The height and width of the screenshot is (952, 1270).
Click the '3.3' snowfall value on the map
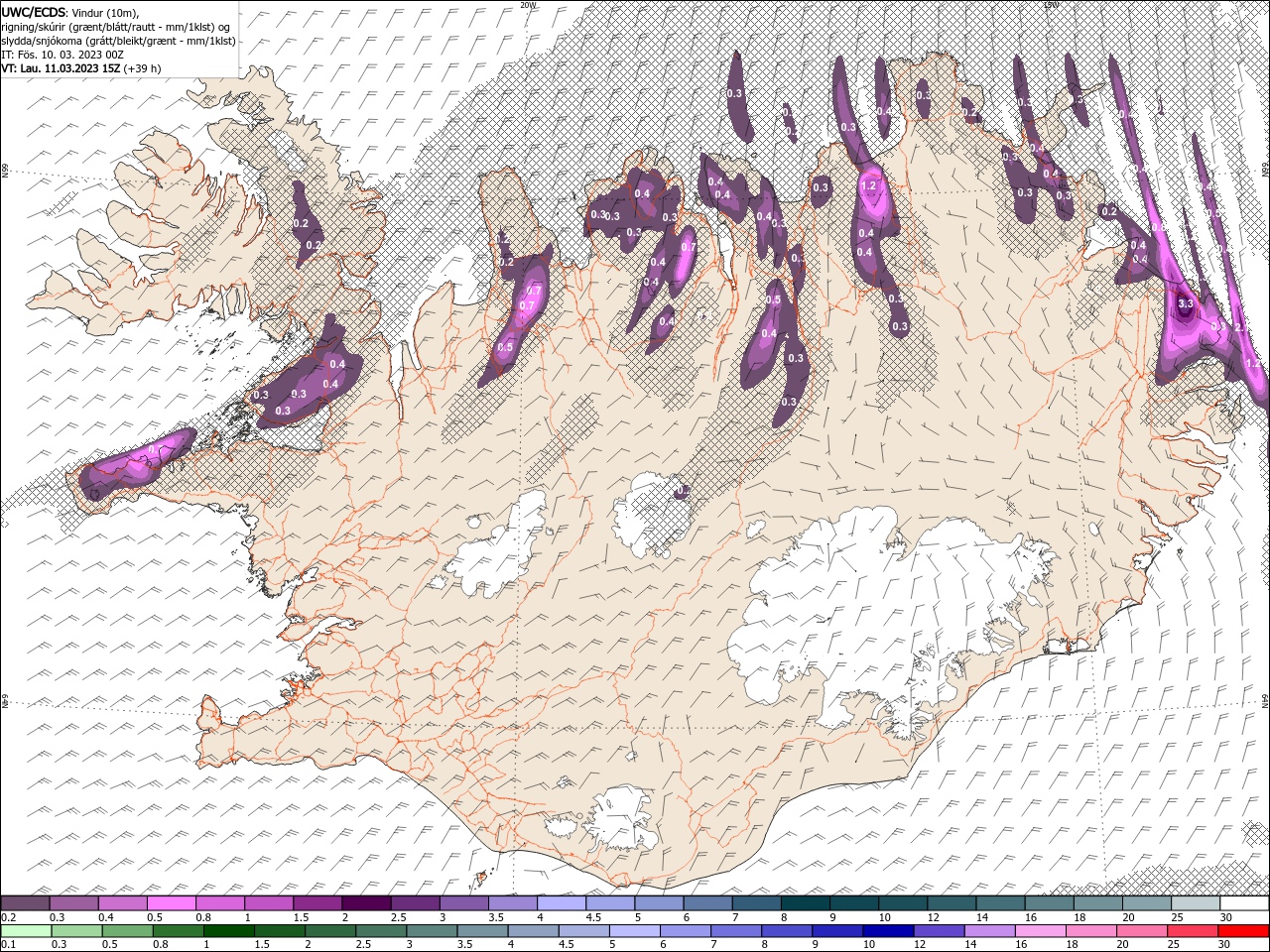click(1185, 302)
